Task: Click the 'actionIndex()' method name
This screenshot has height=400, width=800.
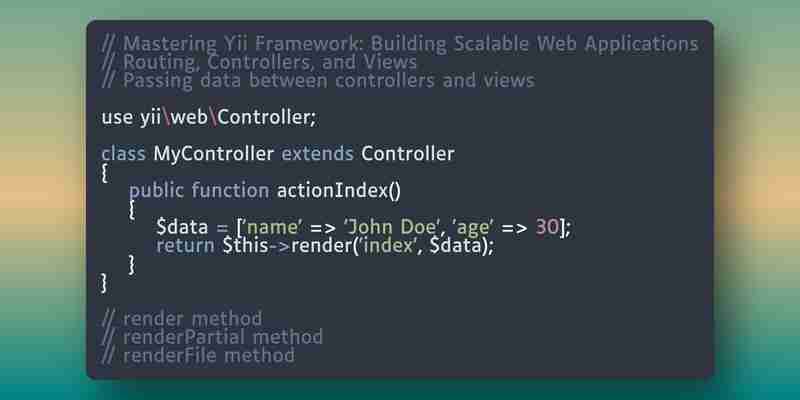Action: click(x=339, y=191)
